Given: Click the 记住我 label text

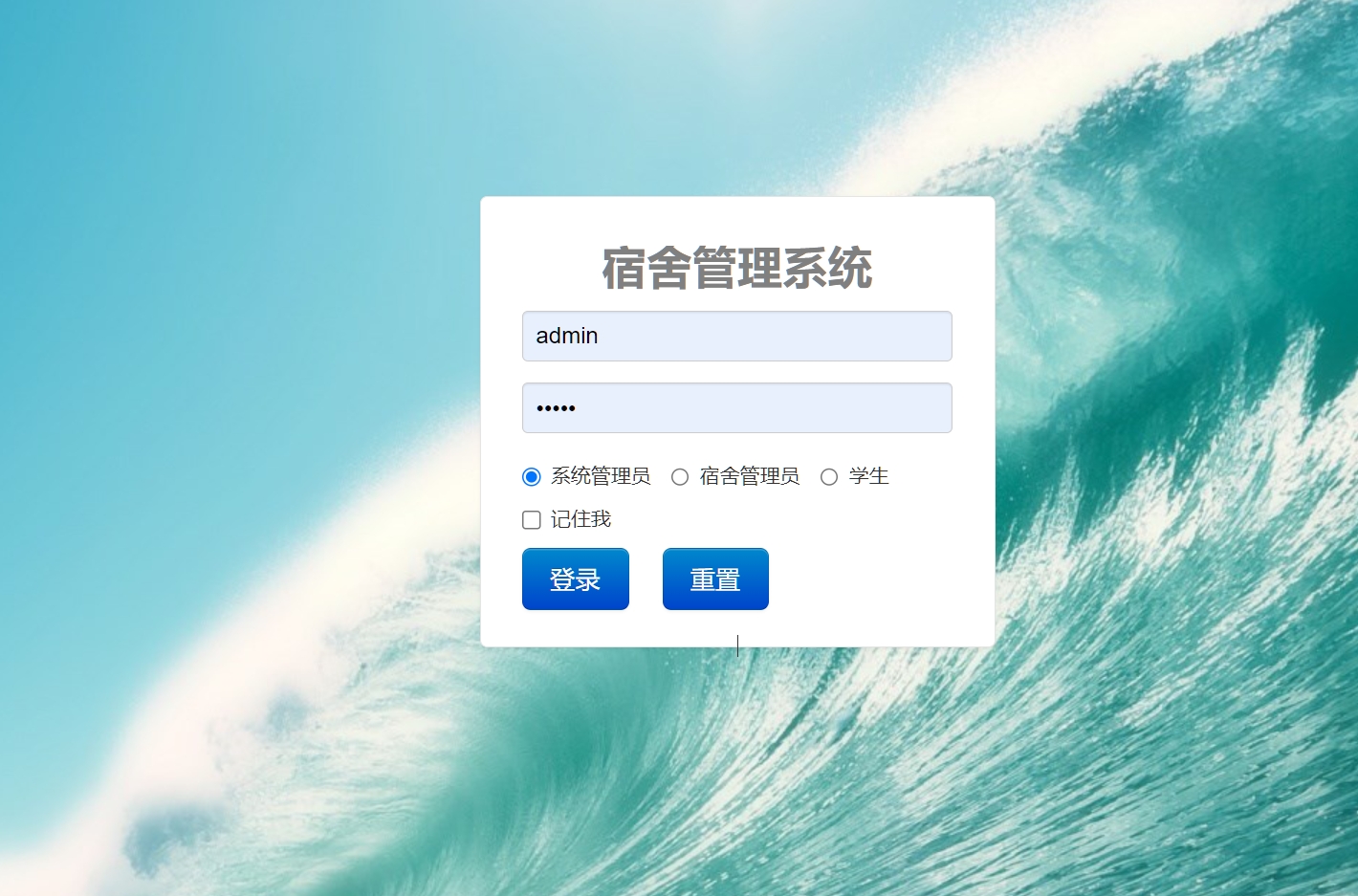Looking at the screenshot, I should pos(580,519).
